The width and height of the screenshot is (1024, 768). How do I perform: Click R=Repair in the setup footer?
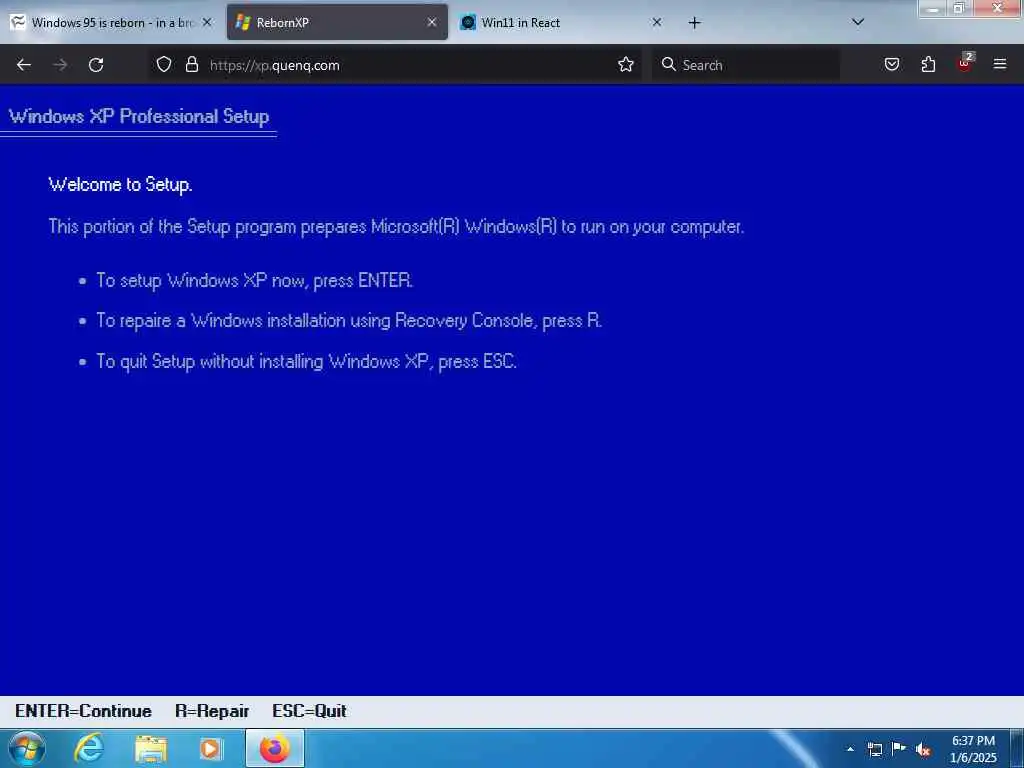coord(212,711)
